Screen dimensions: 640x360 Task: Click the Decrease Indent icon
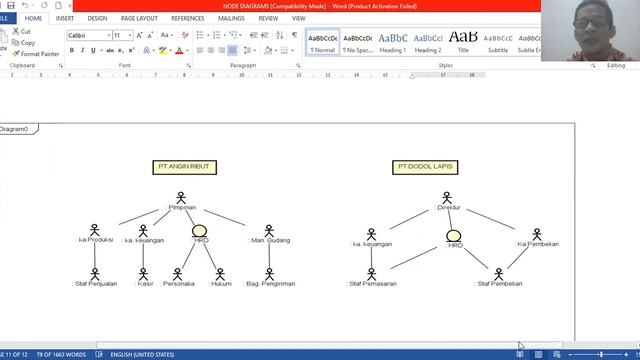point(253,36)
